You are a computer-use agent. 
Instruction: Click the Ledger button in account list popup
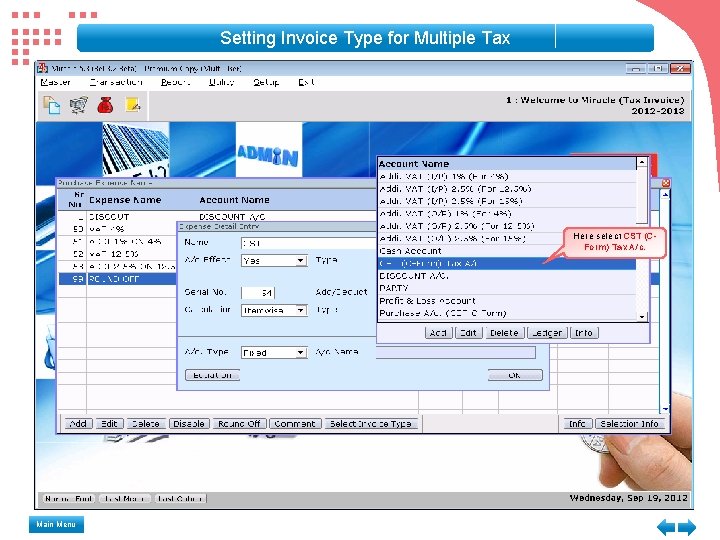[547, 333]
